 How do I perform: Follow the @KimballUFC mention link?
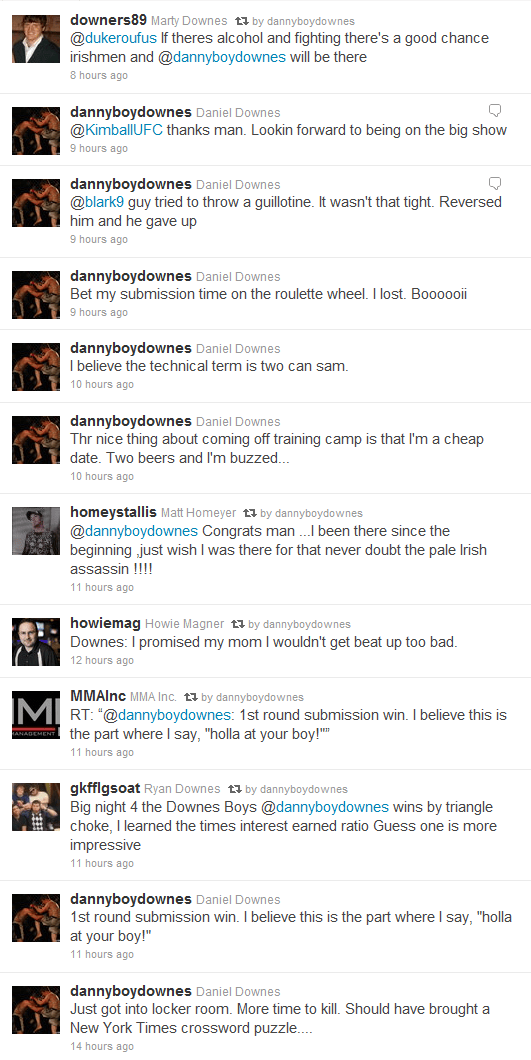[x=116, y=130]
